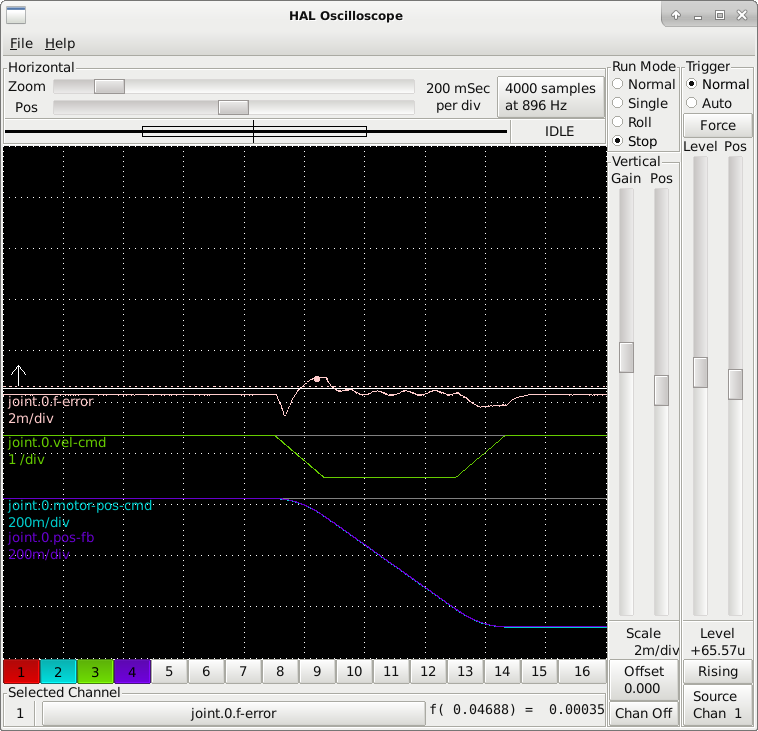Viewport: 758px width, 731px height.
Task: Click the record position overview bar
Action: pos(256,131)
